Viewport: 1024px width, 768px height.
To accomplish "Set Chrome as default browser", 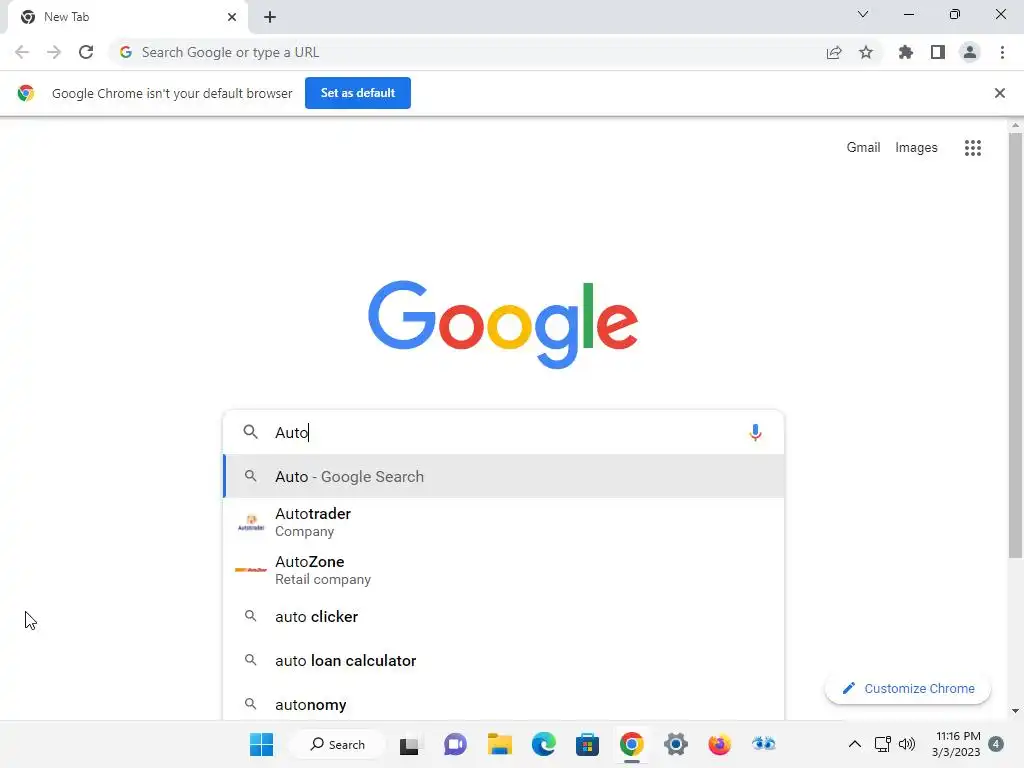I will coord(358,93).
